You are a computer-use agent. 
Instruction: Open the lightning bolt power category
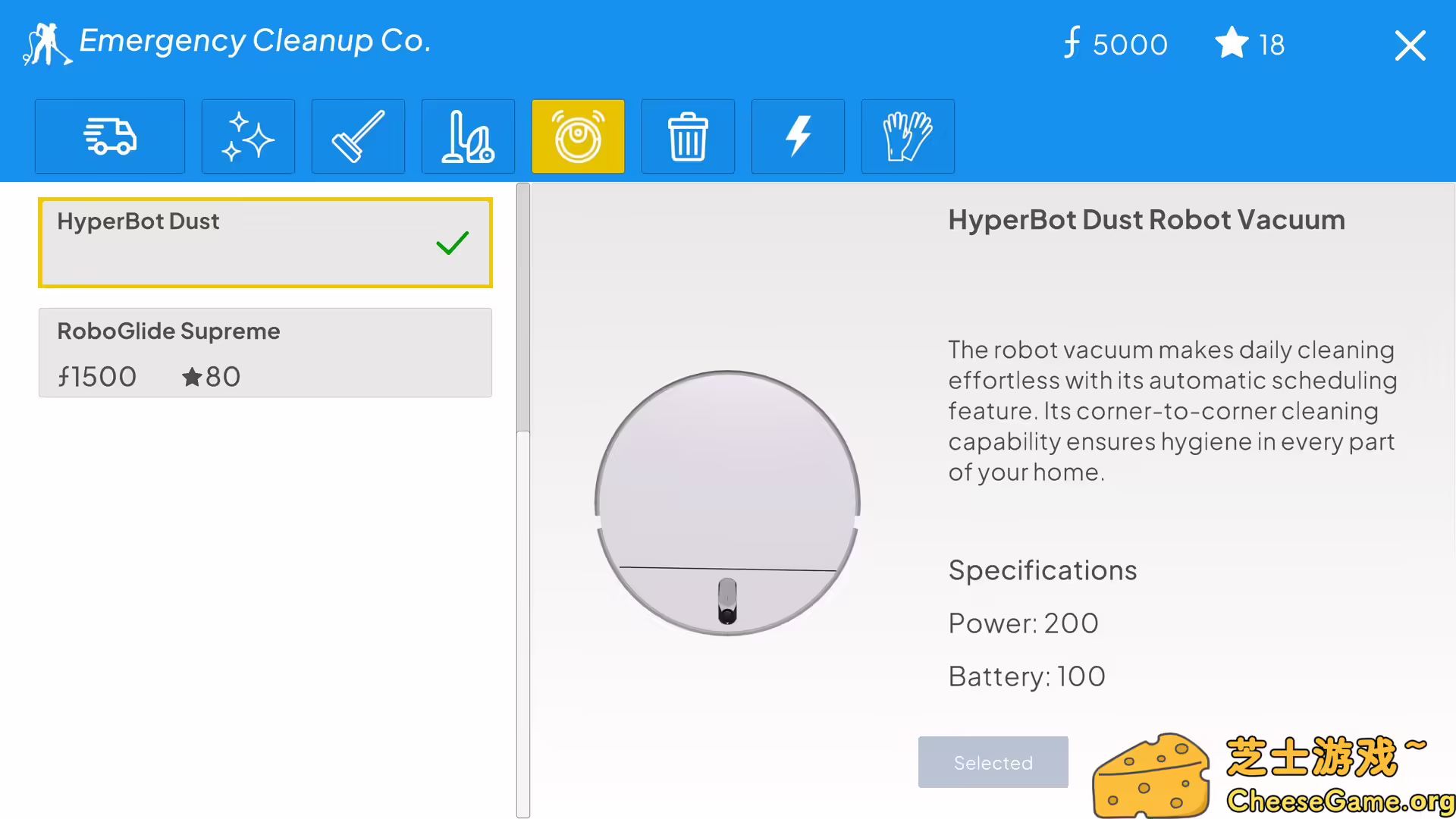[x=798, y=136]
